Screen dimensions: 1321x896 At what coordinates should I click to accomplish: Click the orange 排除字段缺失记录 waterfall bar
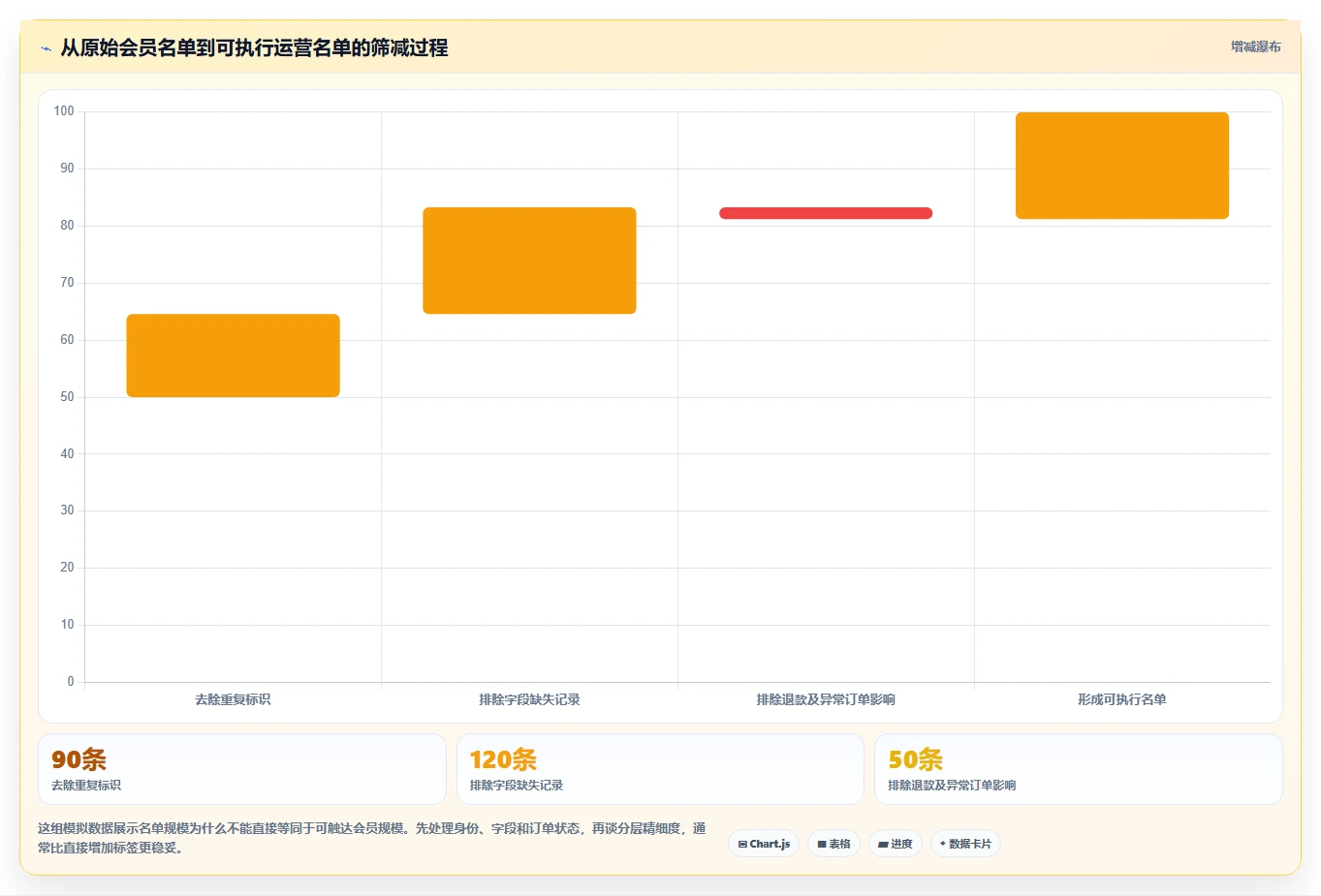coord(529,261)
